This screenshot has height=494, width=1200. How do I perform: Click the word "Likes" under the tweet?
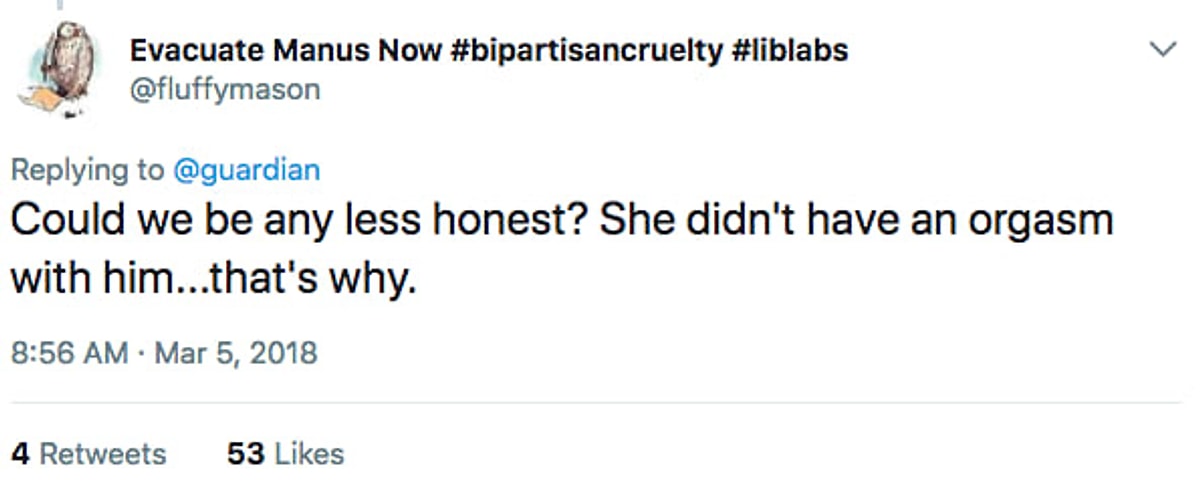coord(309,453)
